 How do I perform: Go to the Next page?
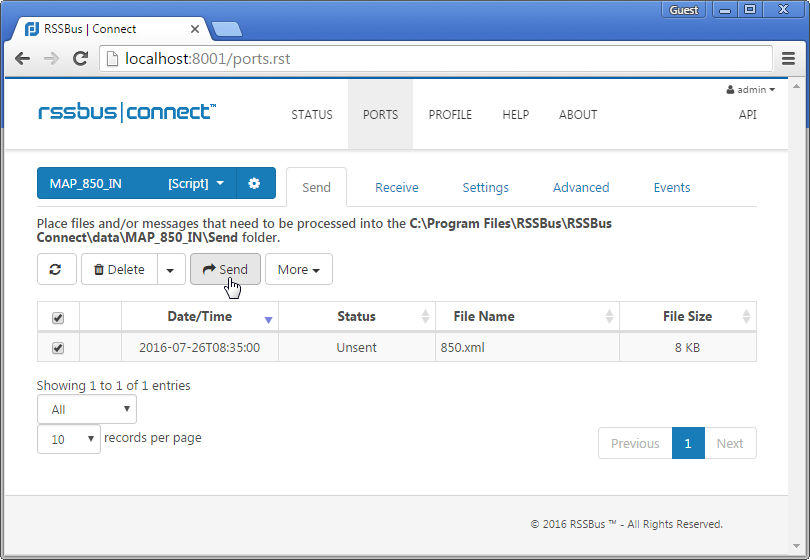730,443
